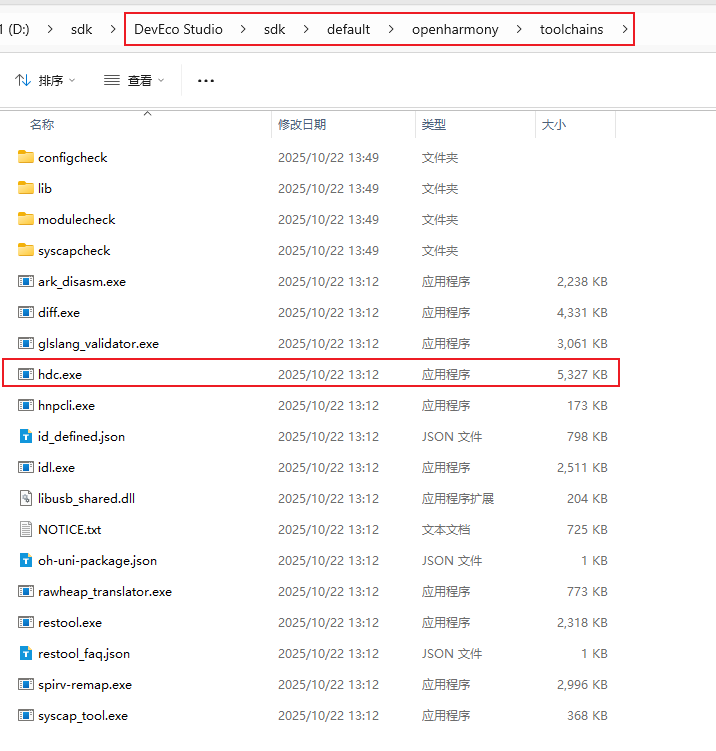Open the 查看 view menu

point(134,80)
